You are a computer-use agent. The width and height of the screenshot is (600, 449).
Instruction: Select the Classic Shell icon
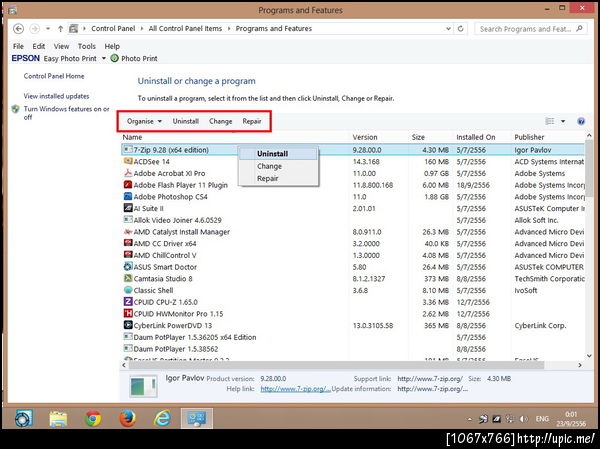tap(128, 290)
